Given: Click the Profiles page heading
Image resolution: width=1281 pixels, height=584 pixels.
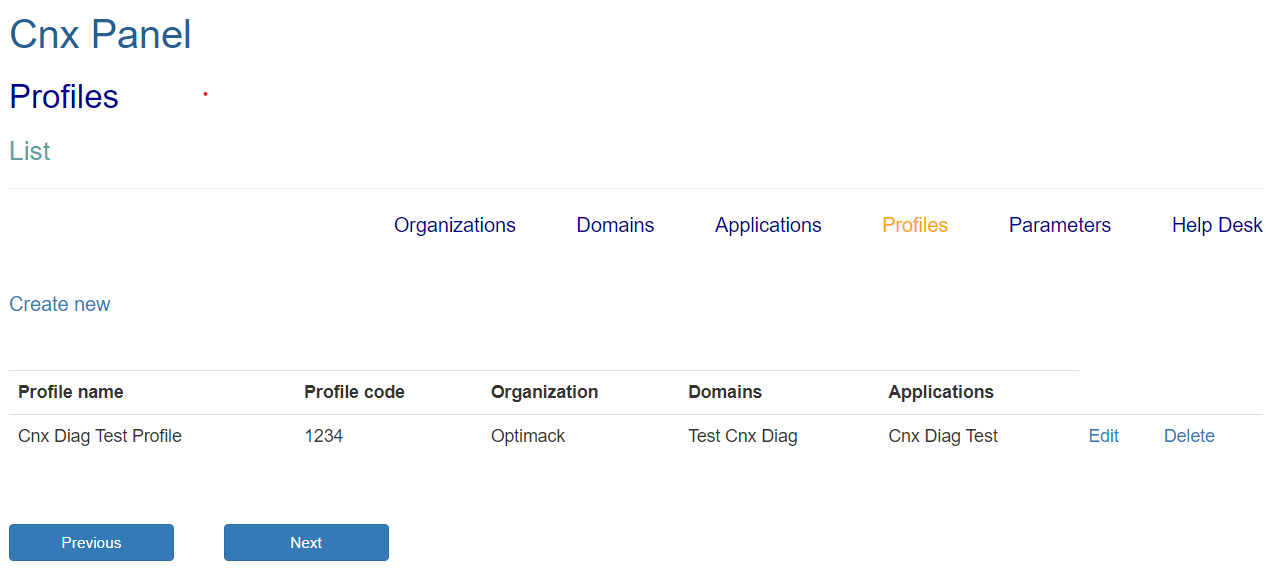Looking at the screenshot, I should click(x=64, y=97).
